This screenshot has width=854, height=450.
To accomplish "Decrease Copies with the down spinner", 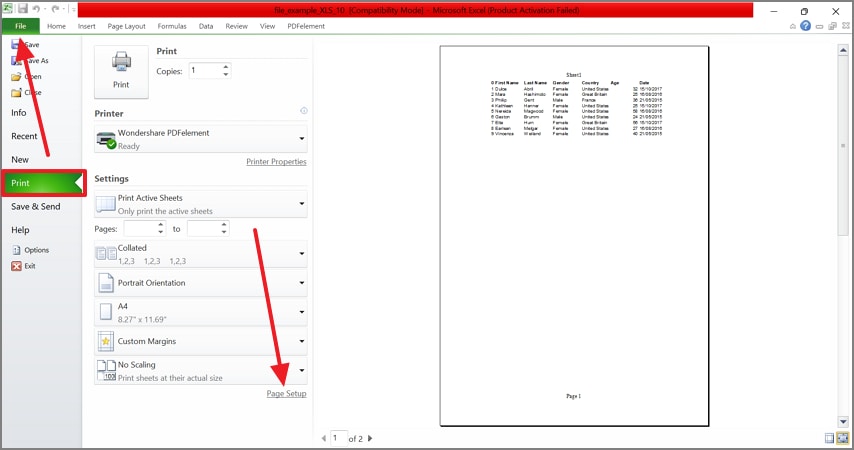I will (225, 74).
